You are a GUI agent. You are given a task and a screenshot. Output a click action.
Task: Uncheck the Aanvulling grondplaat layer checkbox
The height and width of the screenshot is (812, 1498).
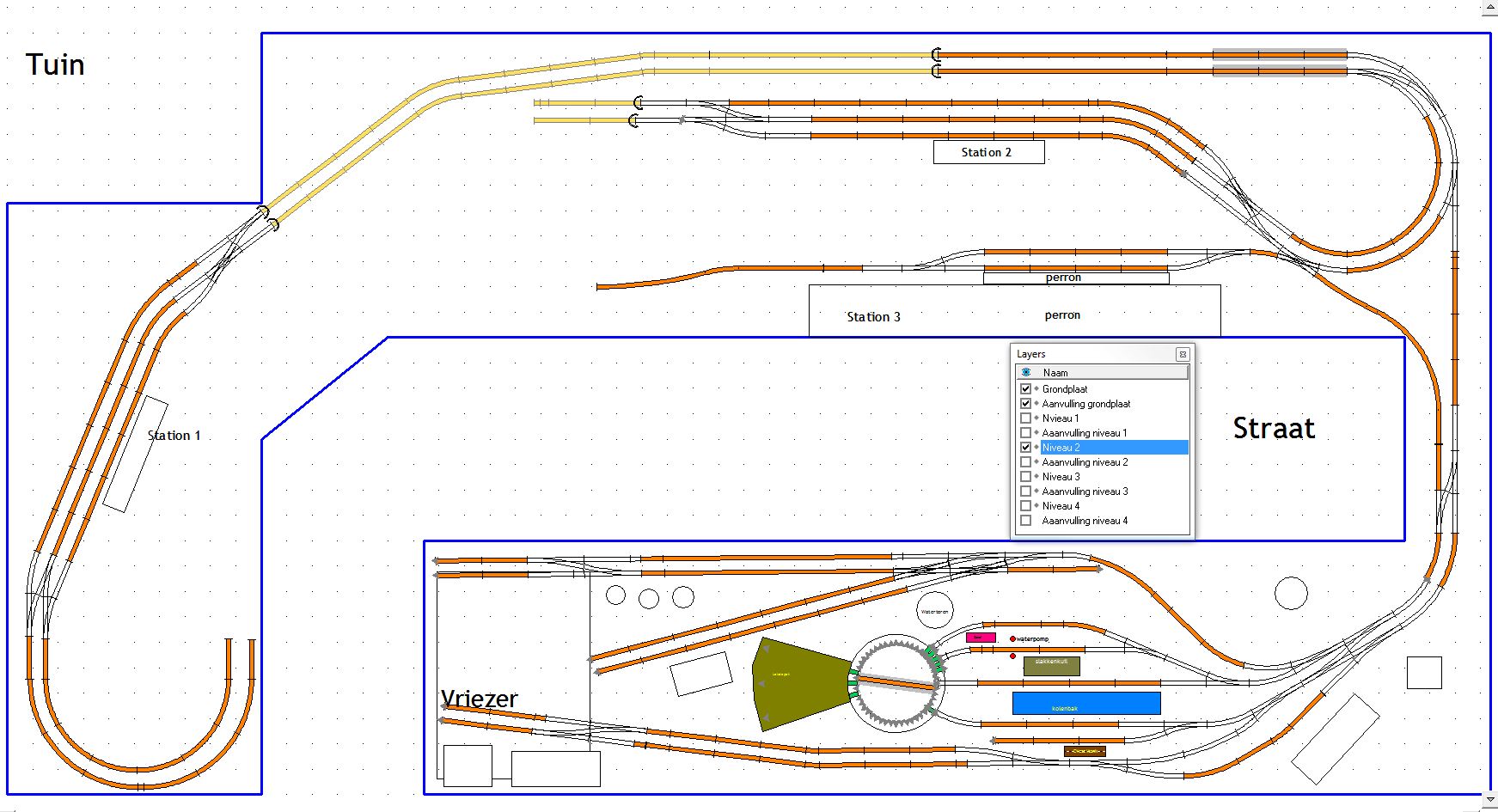click(x=1025, y=403)
